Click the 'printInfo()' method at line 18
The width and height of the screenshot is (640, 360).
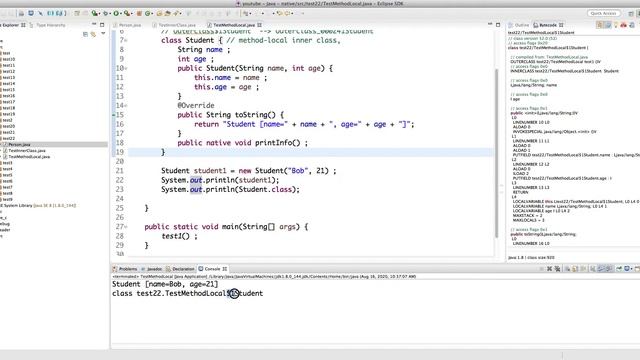[x=278, y=143]
